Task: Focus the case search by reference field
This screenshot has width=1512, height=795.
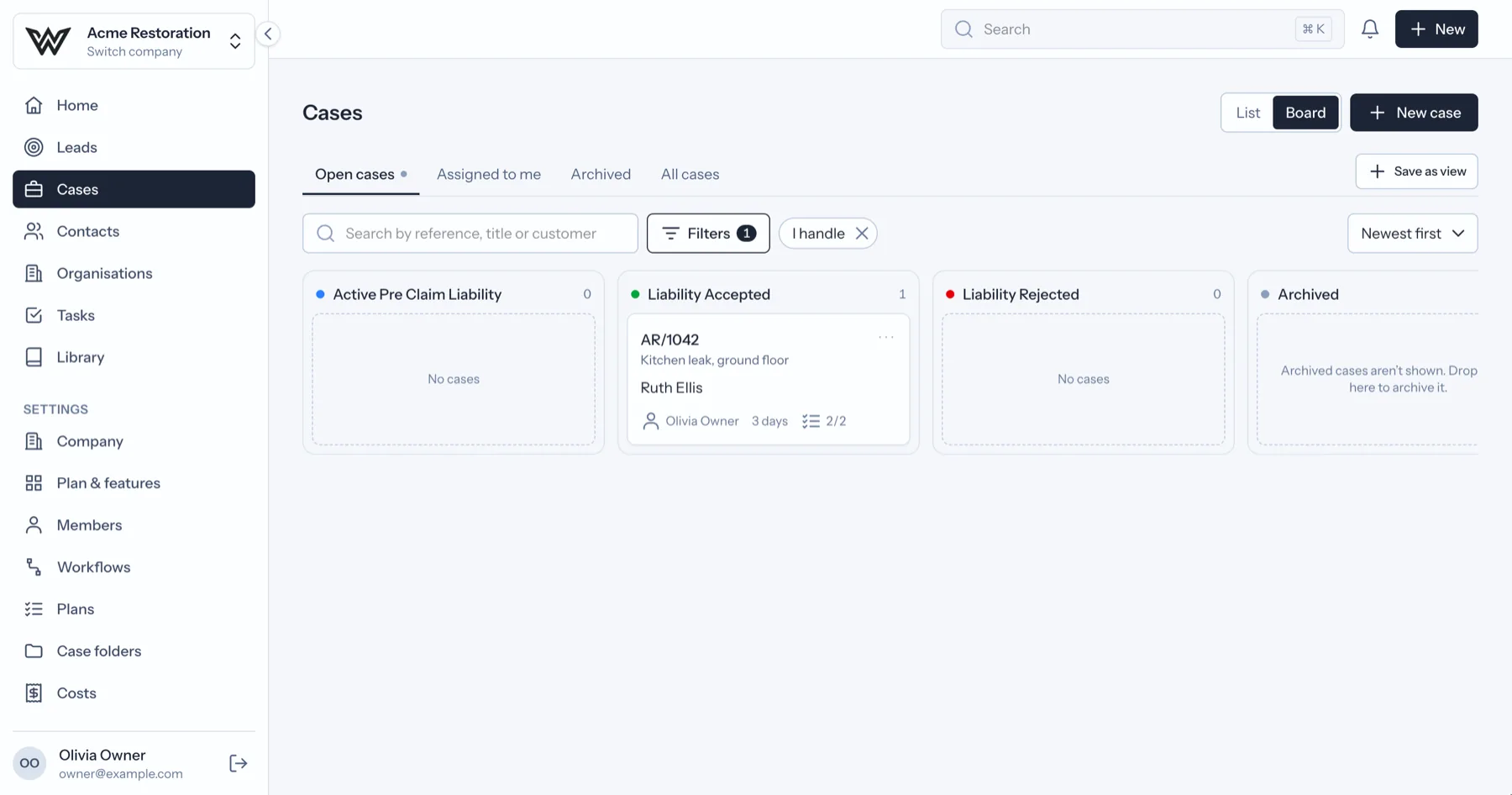Action: 470,234
